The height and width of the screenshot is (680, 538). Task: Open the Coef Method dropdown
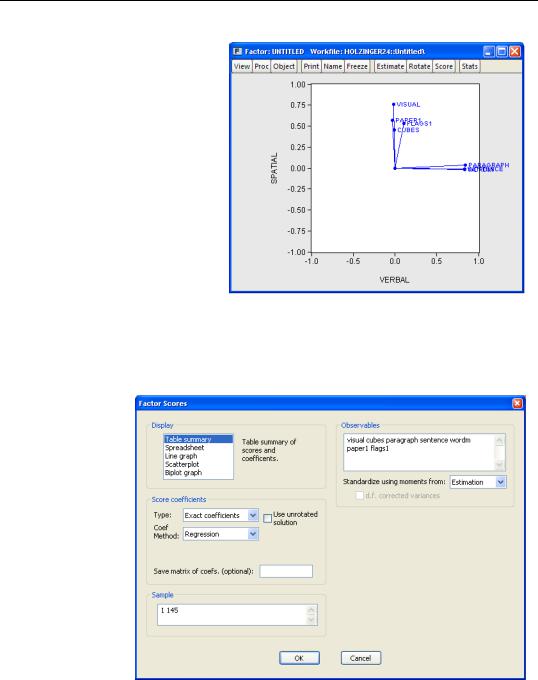coord(221,534)
